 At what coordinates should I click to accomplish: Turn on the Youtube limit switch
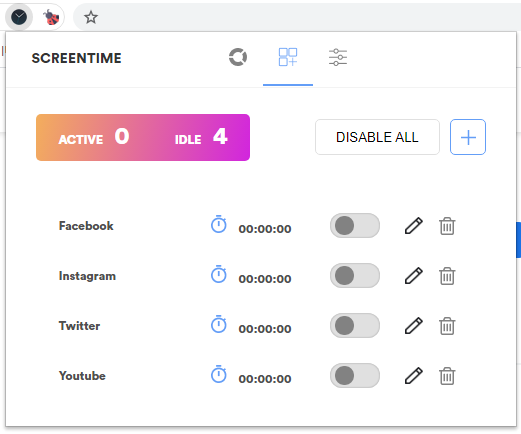355,376
